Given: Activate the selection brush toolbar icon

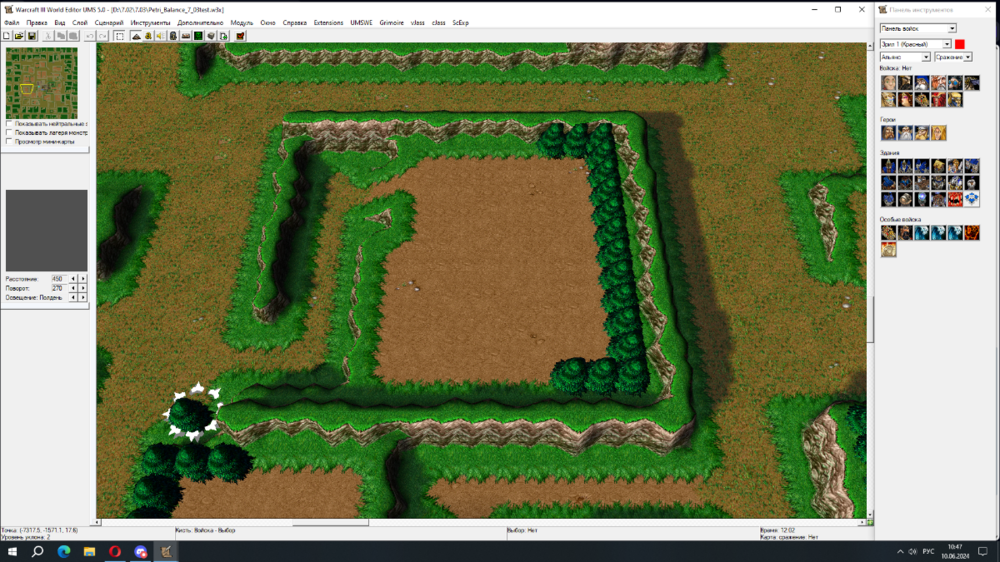Looking at the screenshot, I should click(119, 36).
